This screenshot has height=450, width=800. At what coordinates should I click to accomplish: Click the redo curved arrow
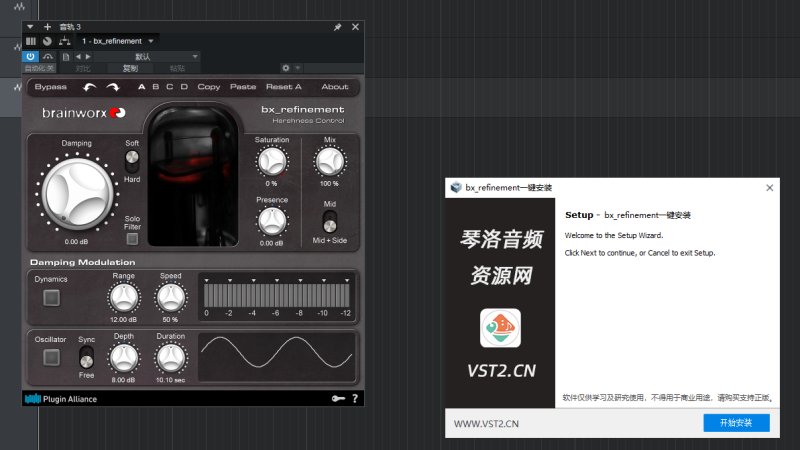point(113,87)
